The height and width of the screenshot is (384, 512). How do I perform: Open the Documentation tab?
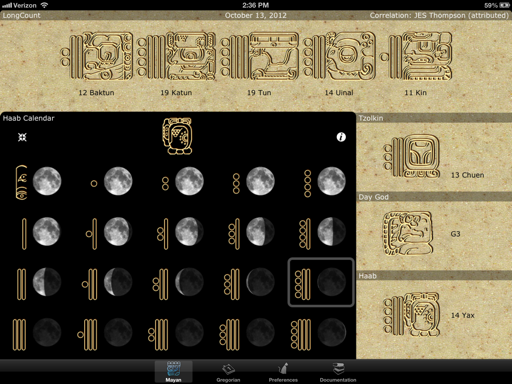point(338,372)
